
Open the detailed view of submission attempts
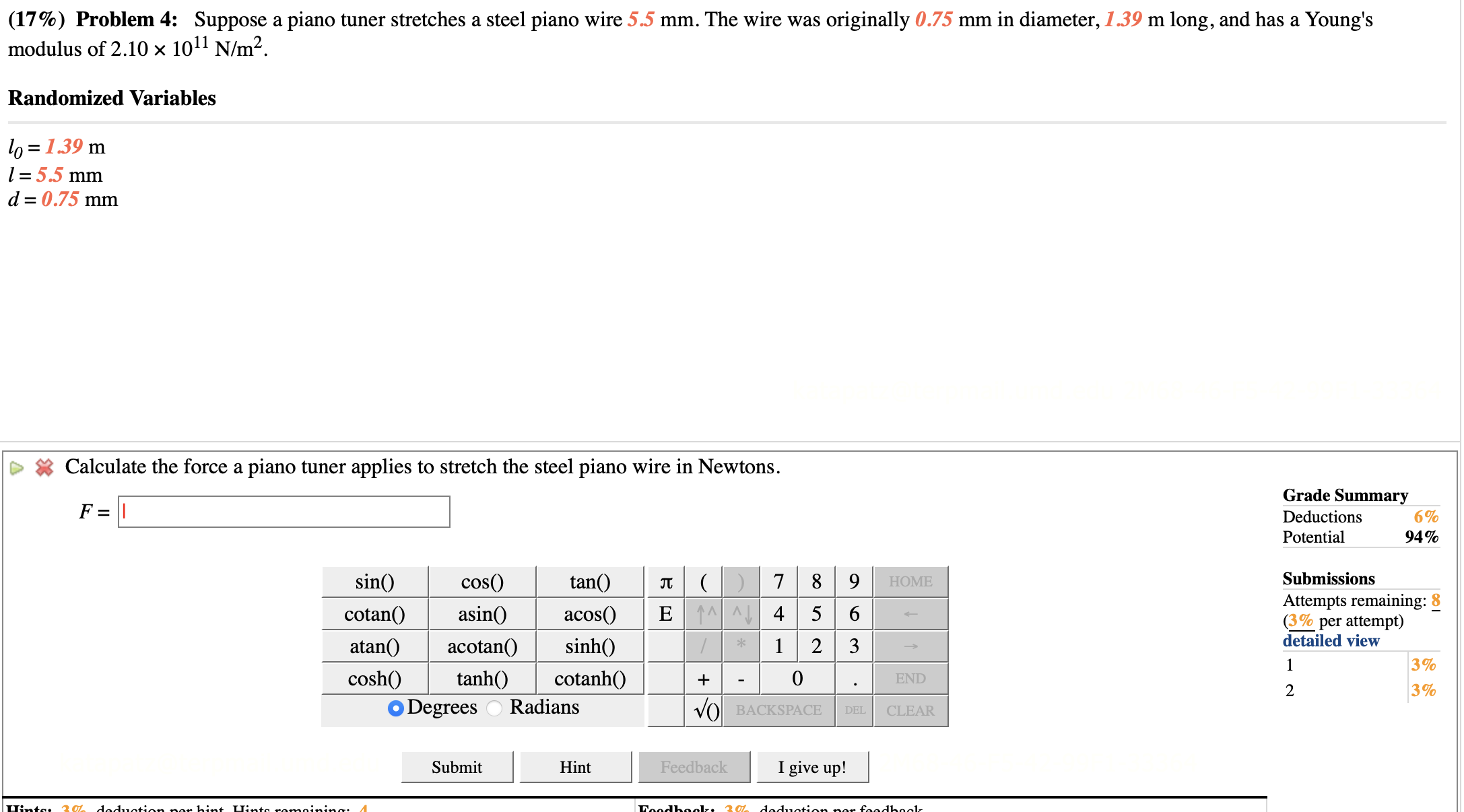(1330, 640)
